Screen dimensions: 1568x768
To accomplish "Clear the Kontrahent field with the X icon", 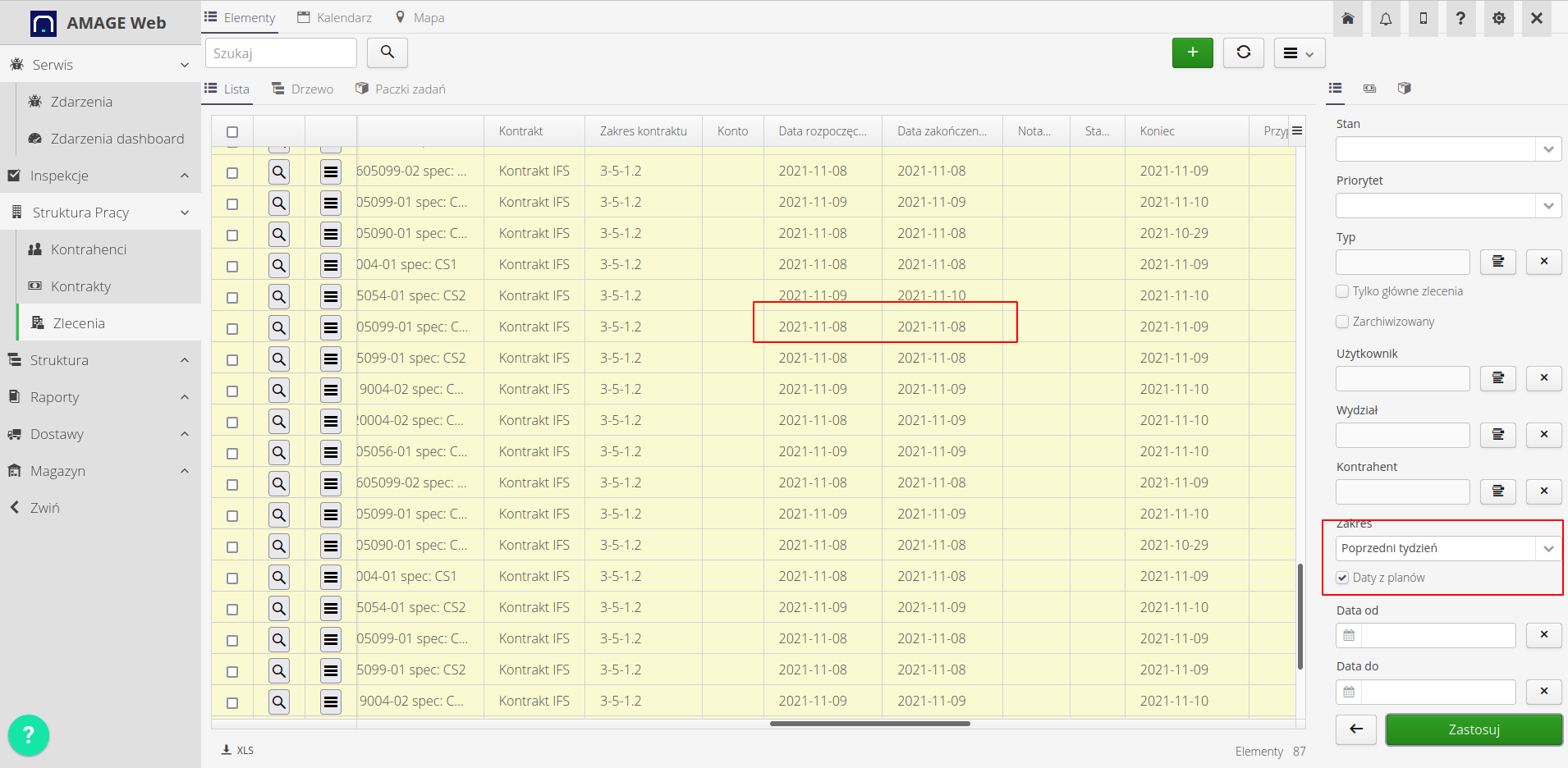I will (x=1544, y=491).
